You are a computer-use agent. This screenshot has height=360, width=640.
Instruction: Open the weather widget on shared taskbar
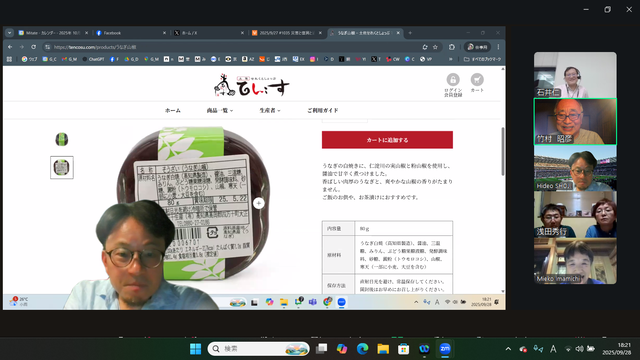click(x=19, y=302)
